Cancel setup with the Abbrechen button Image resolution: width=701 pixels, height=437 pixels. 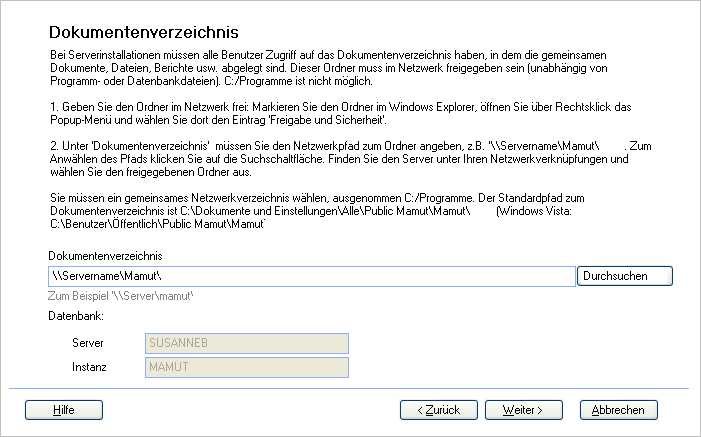point(619,410)
